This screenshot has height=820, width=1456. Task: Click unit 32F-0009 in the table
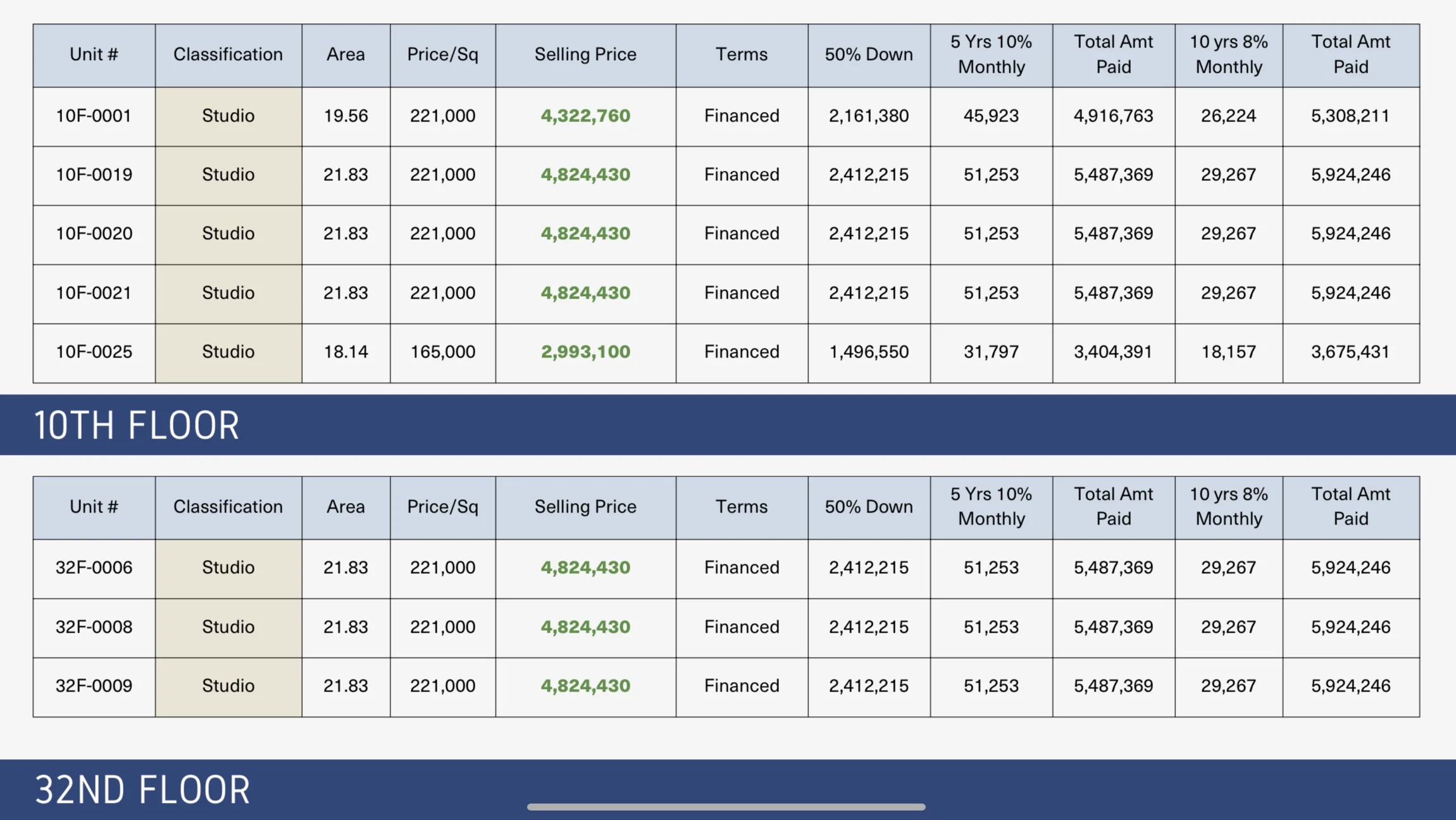(94, 686)
